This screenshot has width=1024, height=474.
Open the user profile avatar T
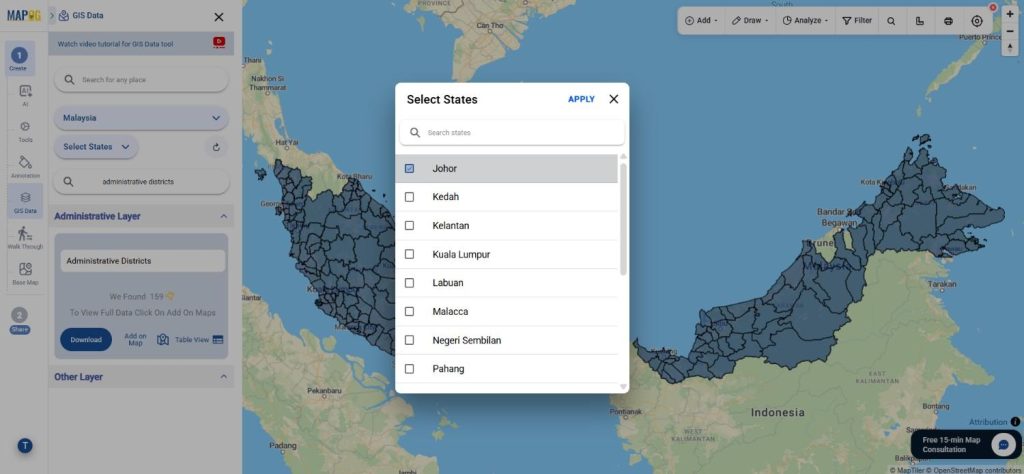coord(25,446)
